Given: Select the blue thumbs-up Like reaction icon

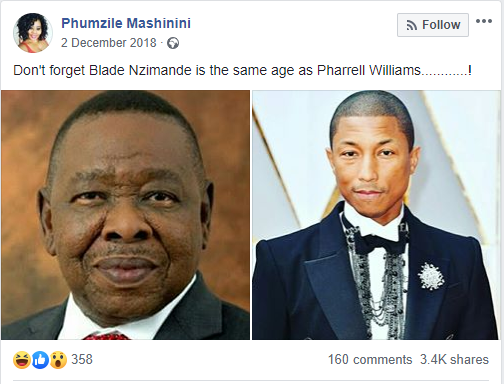Looking at the screenshot, I should (40, 360).
